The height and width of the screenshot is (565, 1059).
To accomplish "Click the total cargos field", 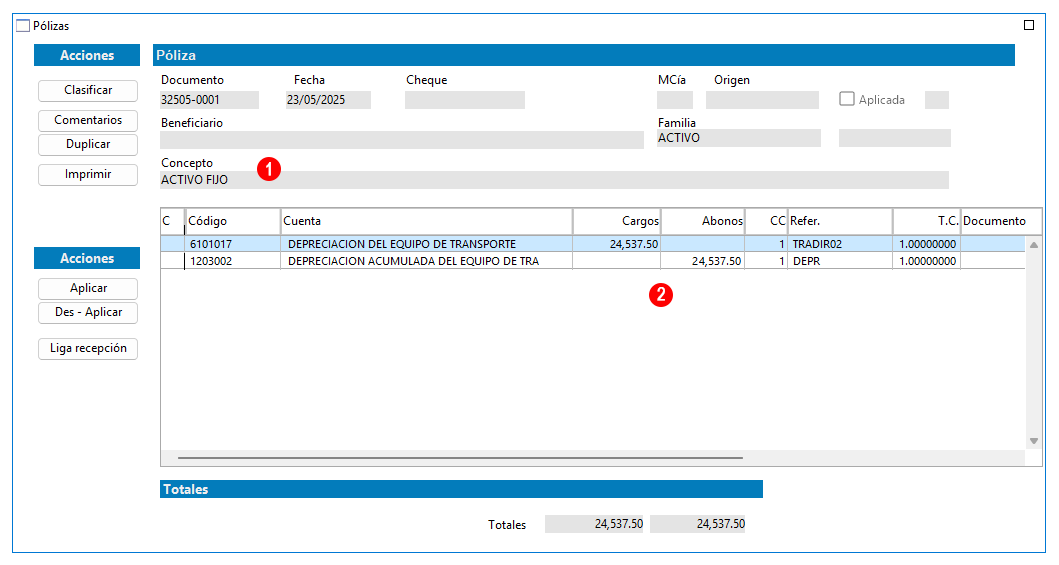I will 595,524.
